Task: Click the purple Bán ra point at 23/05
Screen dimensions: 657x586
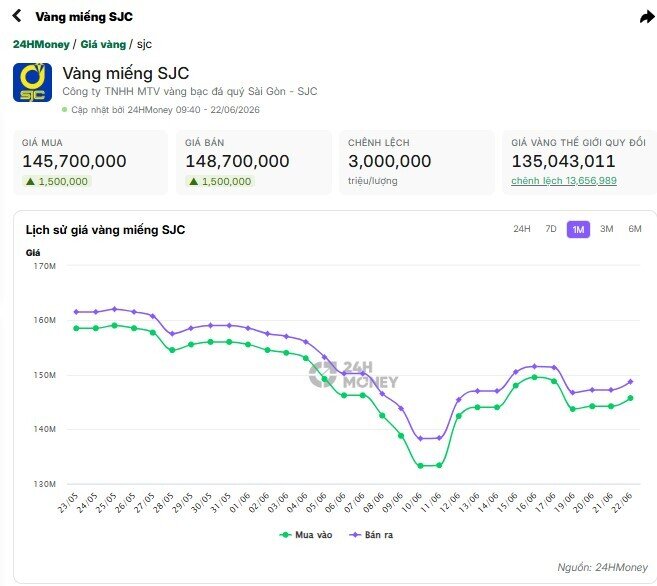Action: 76,312
